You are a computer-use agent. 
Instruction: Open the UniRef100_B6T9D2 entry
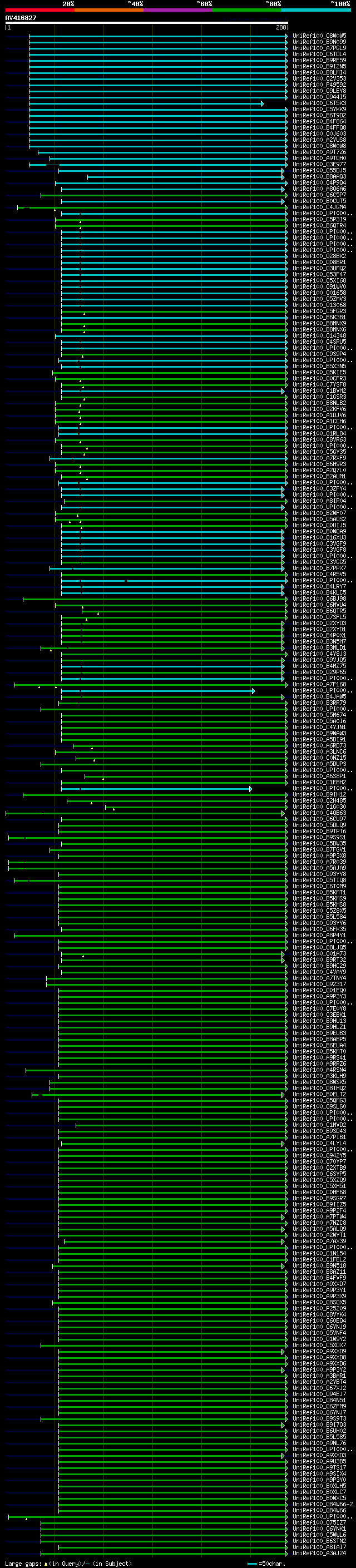click(319, 116)
